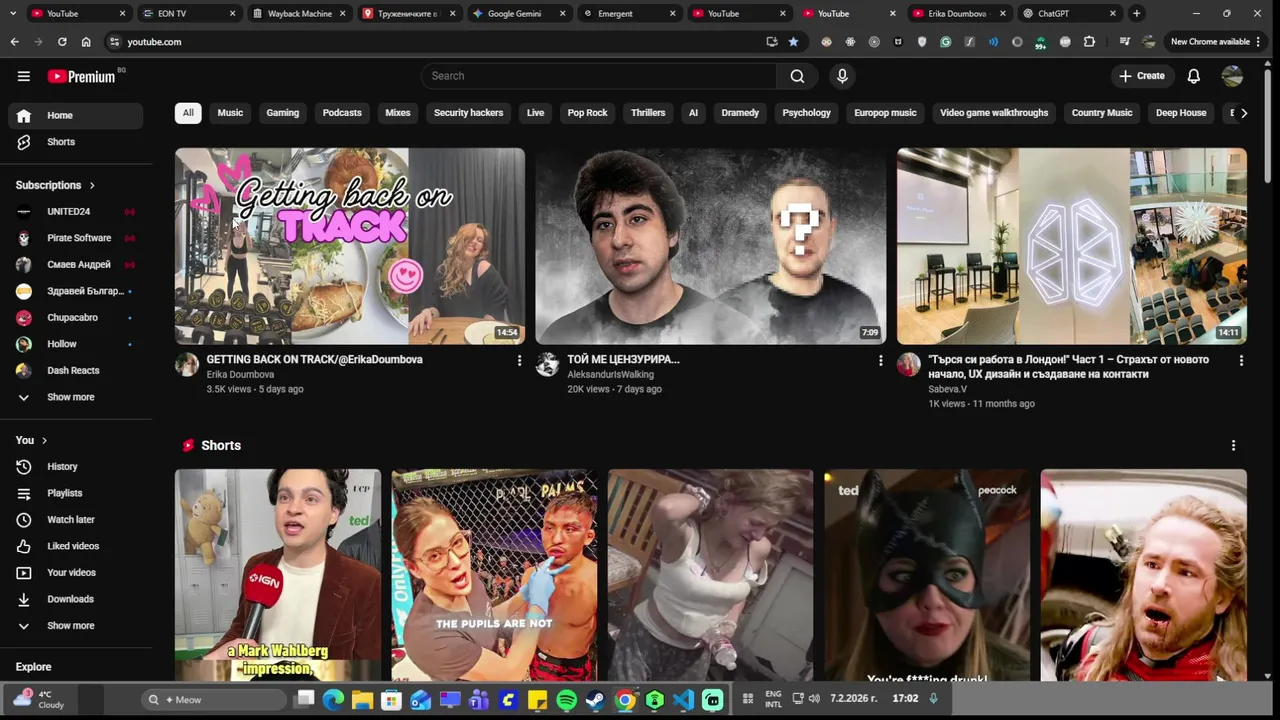Click the Grammarly extension icon

(x=945, y=42)
